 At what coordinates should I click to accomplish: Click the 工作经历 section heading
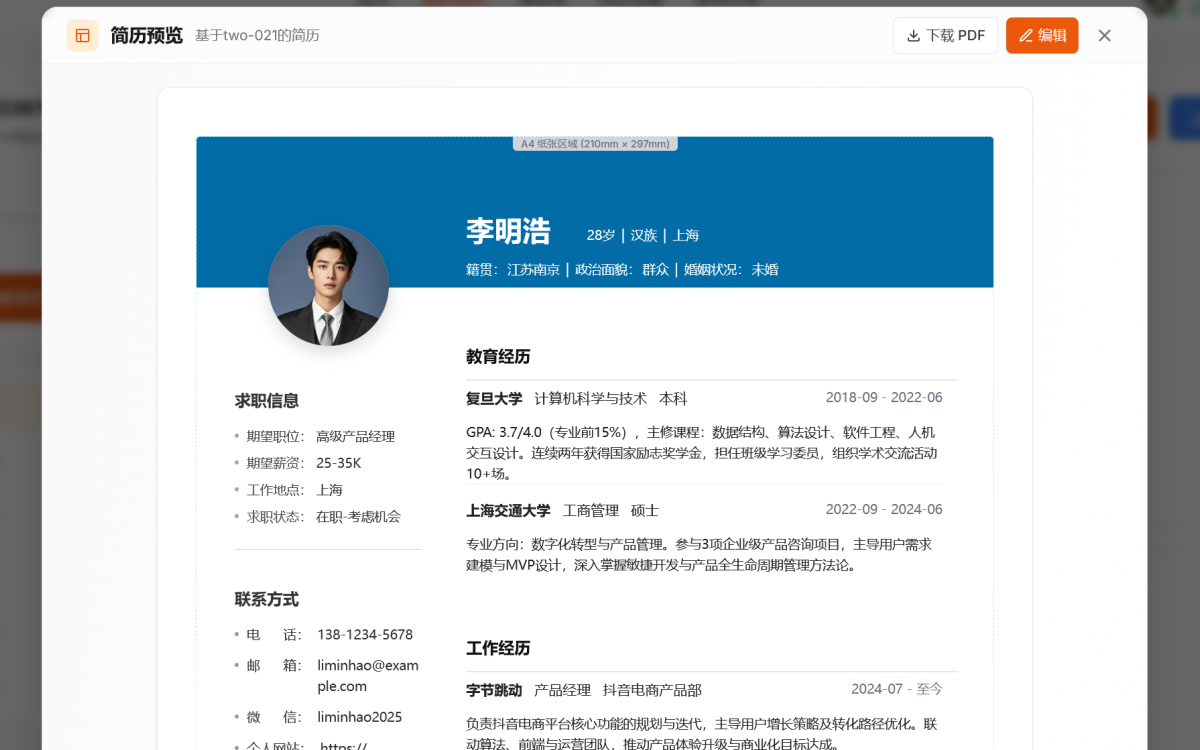498,648
